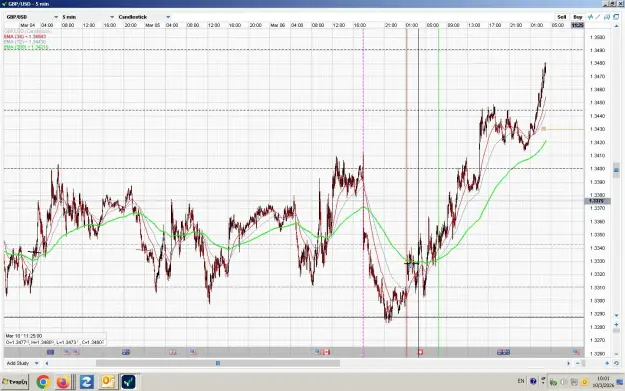Click the Start button on taskbar

click(x=15, y=382)
